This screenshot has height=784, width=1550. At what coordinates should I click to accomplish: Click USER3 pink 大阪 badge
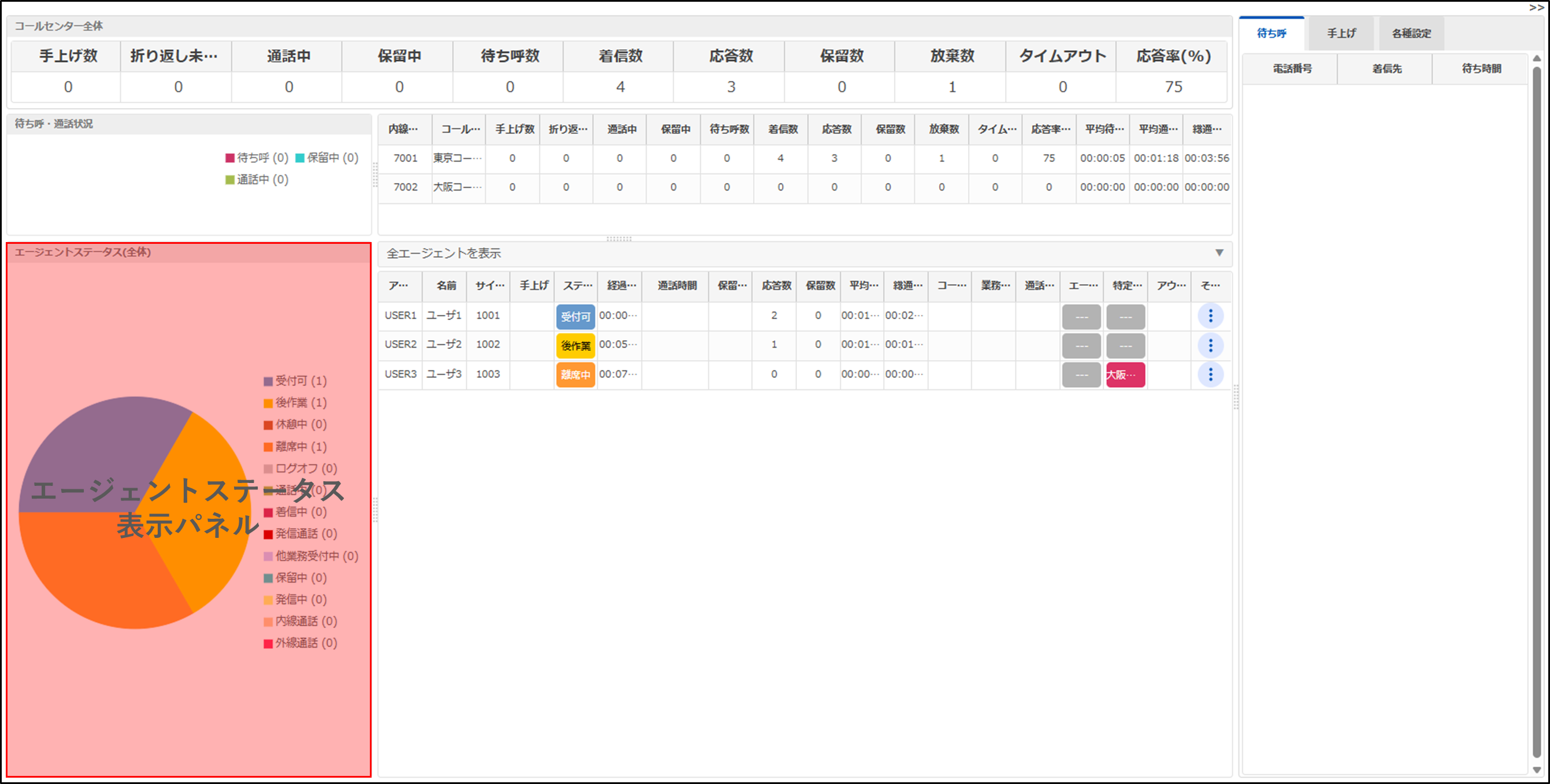click(1125, 374)
